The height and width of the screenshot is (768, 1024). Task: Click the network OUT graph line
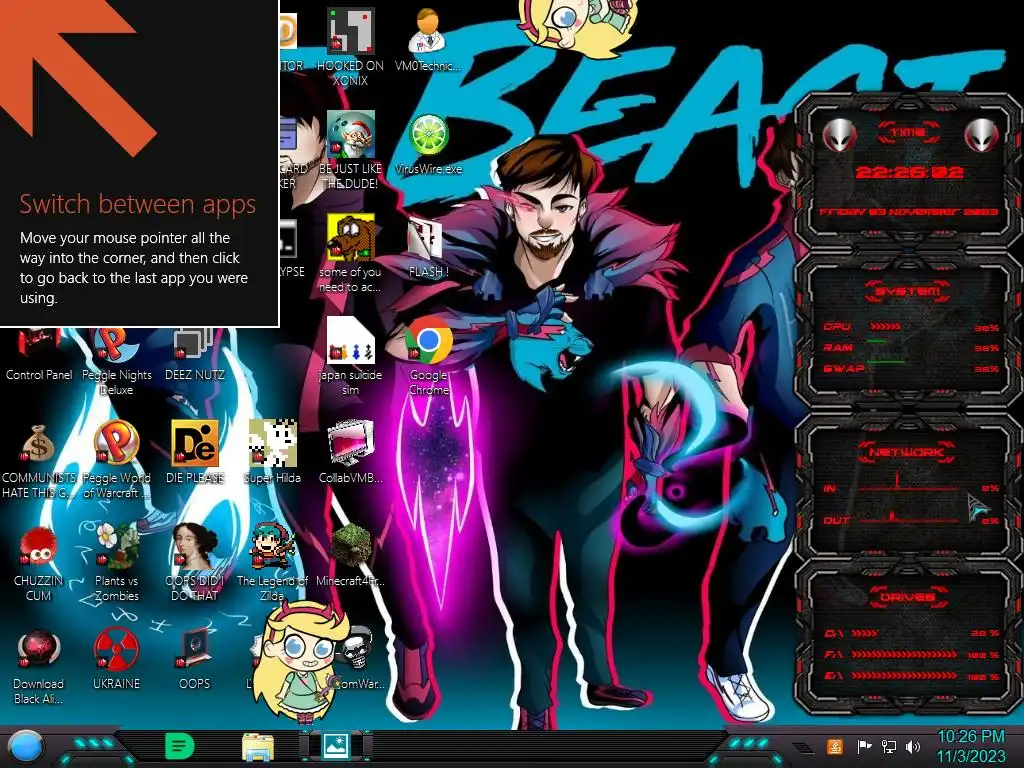click(908, 519)
